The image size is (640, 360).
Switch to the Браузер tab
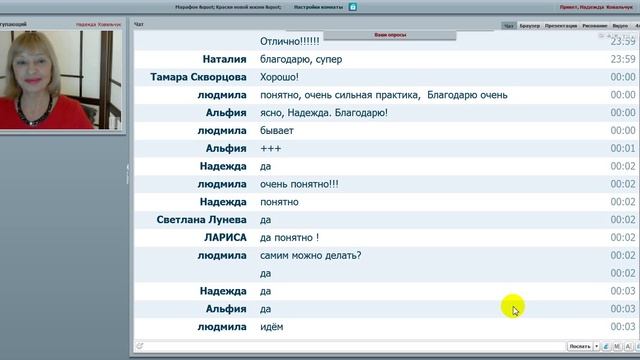(x=529, y=26)
